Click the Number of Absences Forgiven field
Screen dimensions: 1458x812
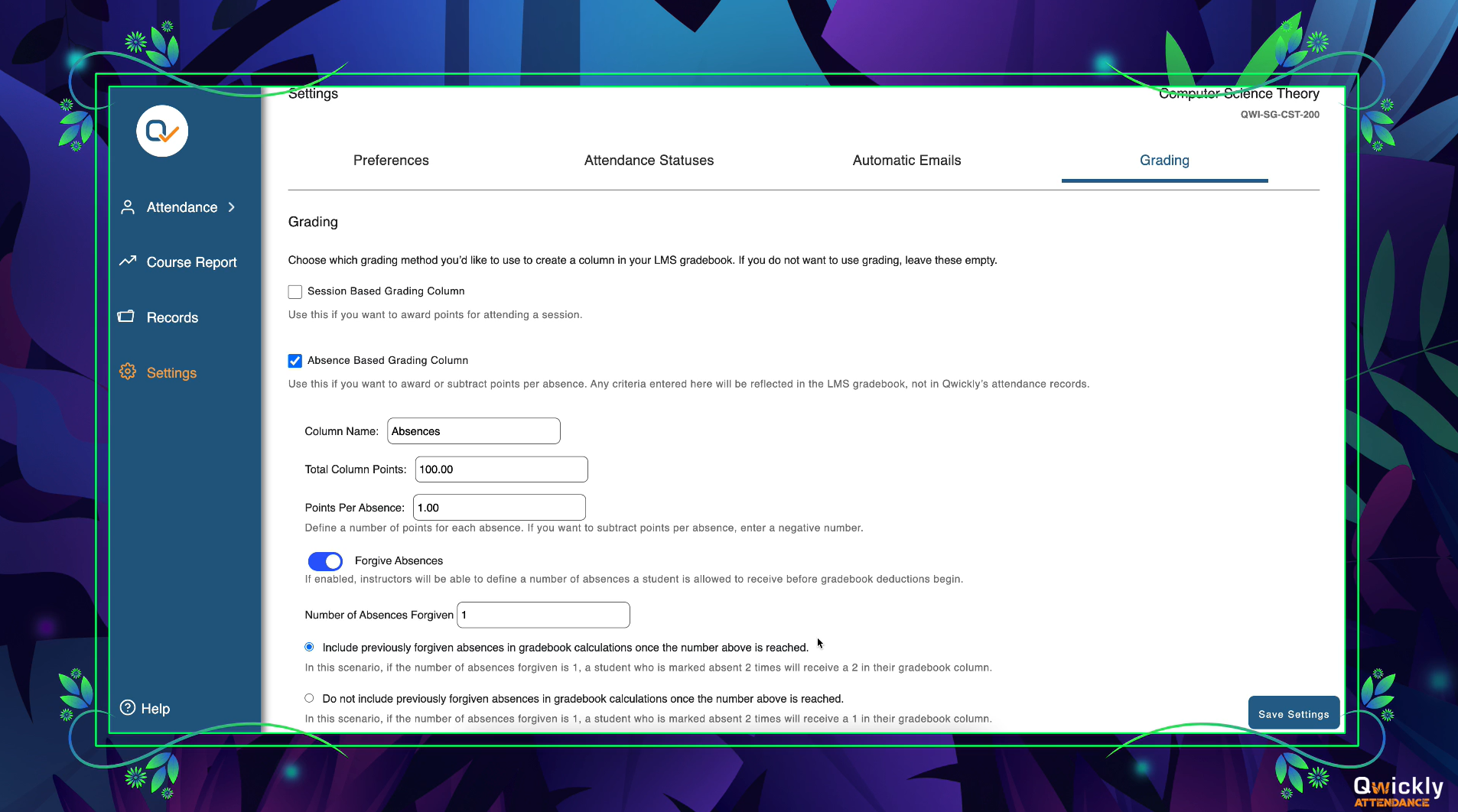(543, 615)
